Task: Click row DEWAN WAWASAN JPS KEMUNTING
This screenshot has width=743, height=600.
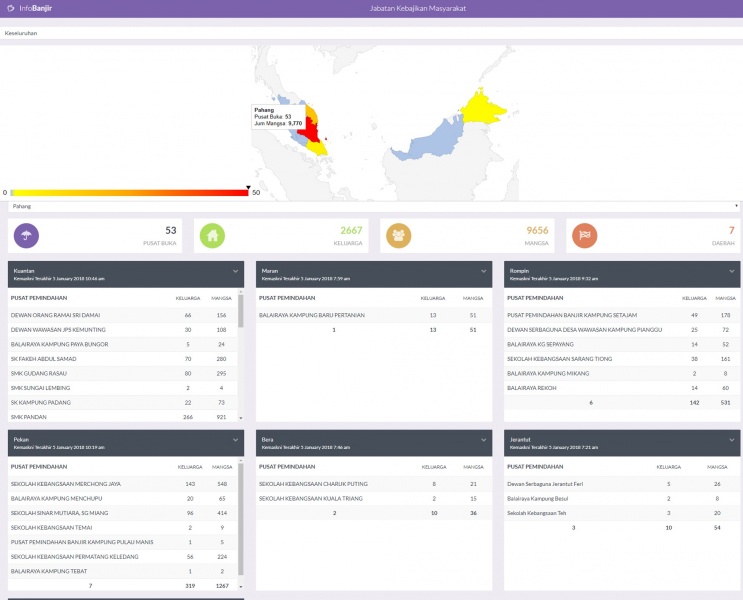Action: pos(123,330)
